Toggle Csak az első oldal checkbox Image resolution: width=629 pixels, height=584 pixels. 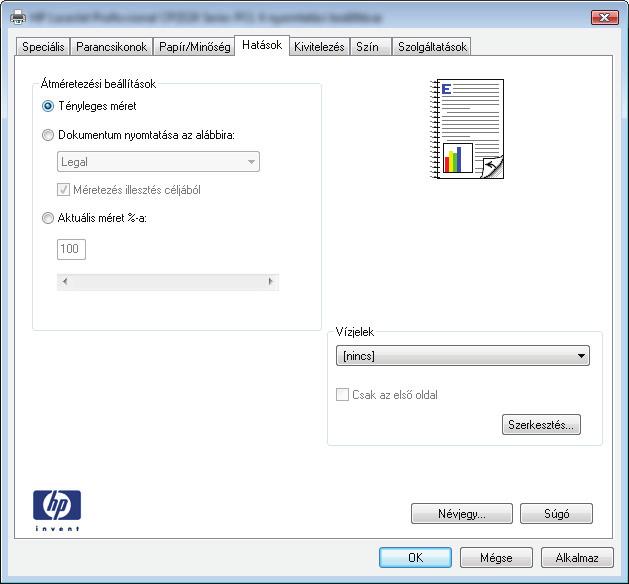coord(342,395)
